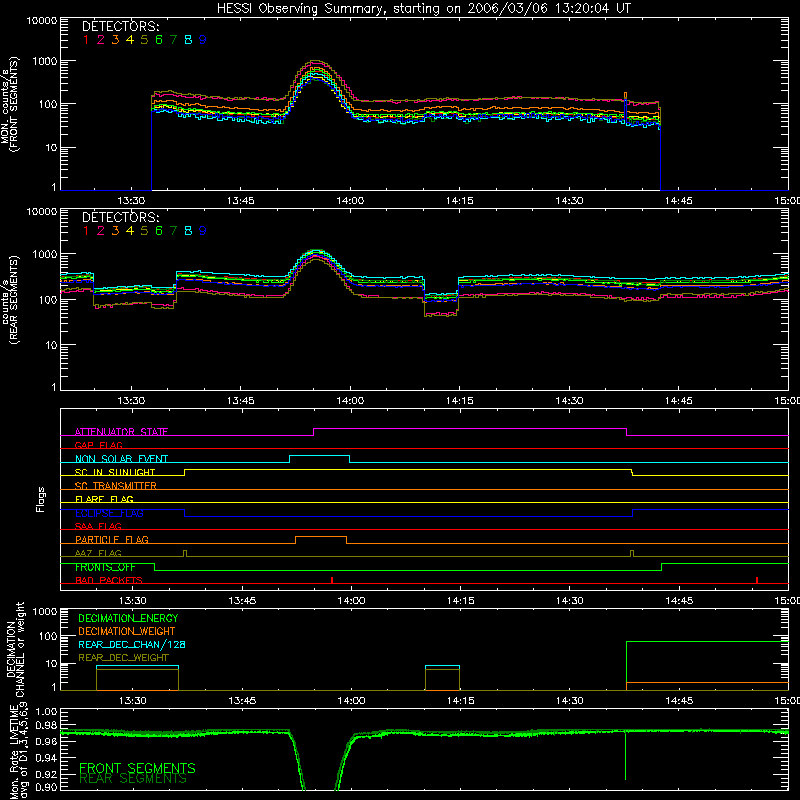Select detector 6 in front segments legend
This screenshot has width=800, height=800.
[159, 40]
